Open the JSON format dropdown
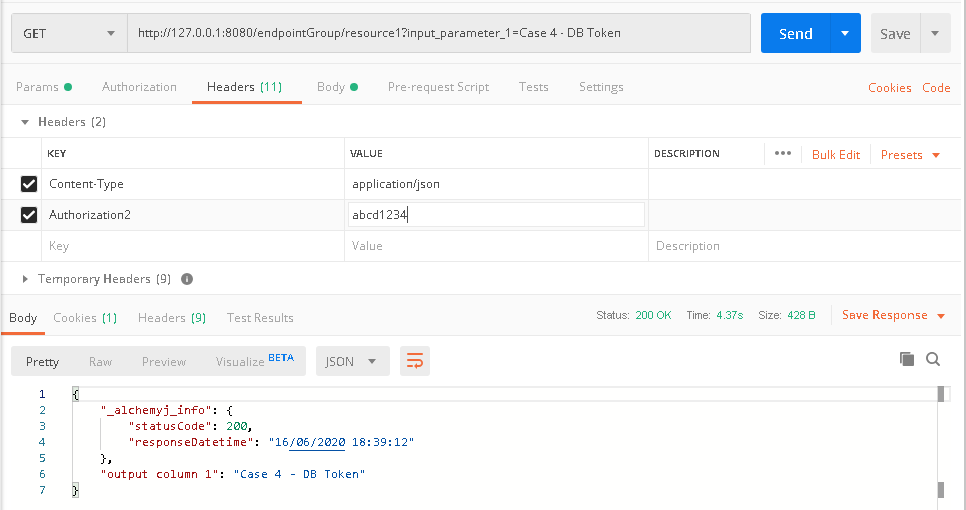The image size is (966, 510). point(352,361)
